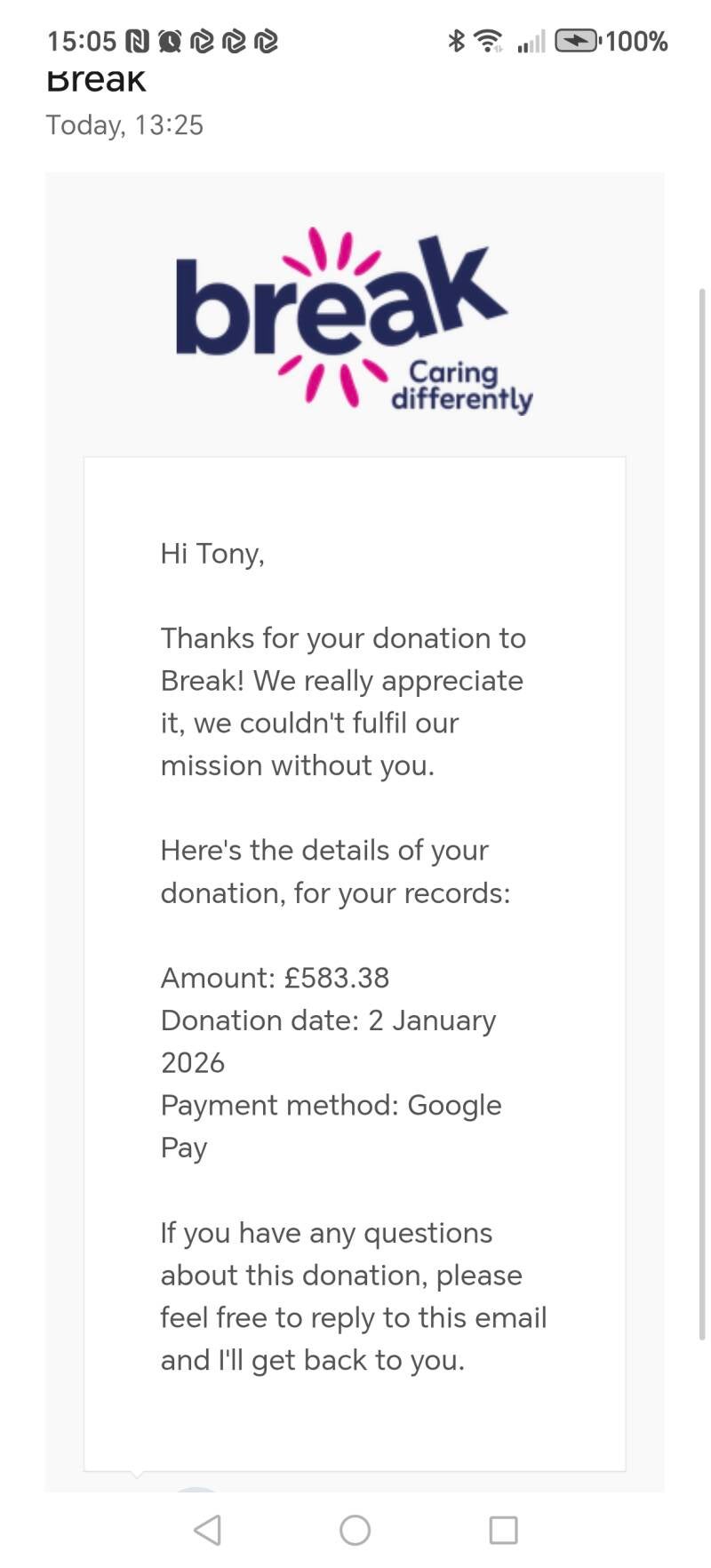711x1568 pixels.
Task: Tap the 100% battery percentage text
Action: pyautogui.click(x=636, y=41)
